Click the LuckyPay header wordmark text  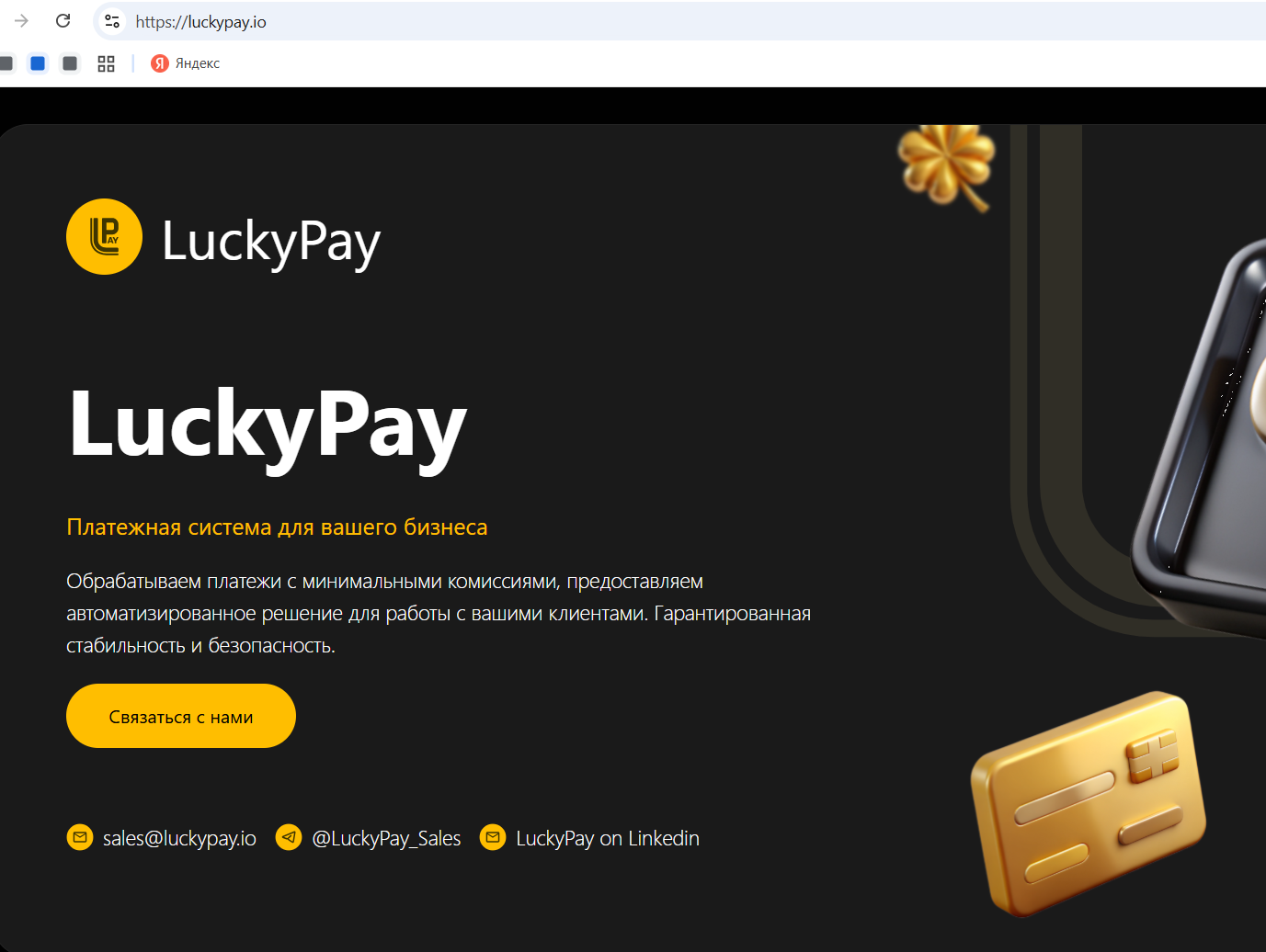tap(271, 242)
